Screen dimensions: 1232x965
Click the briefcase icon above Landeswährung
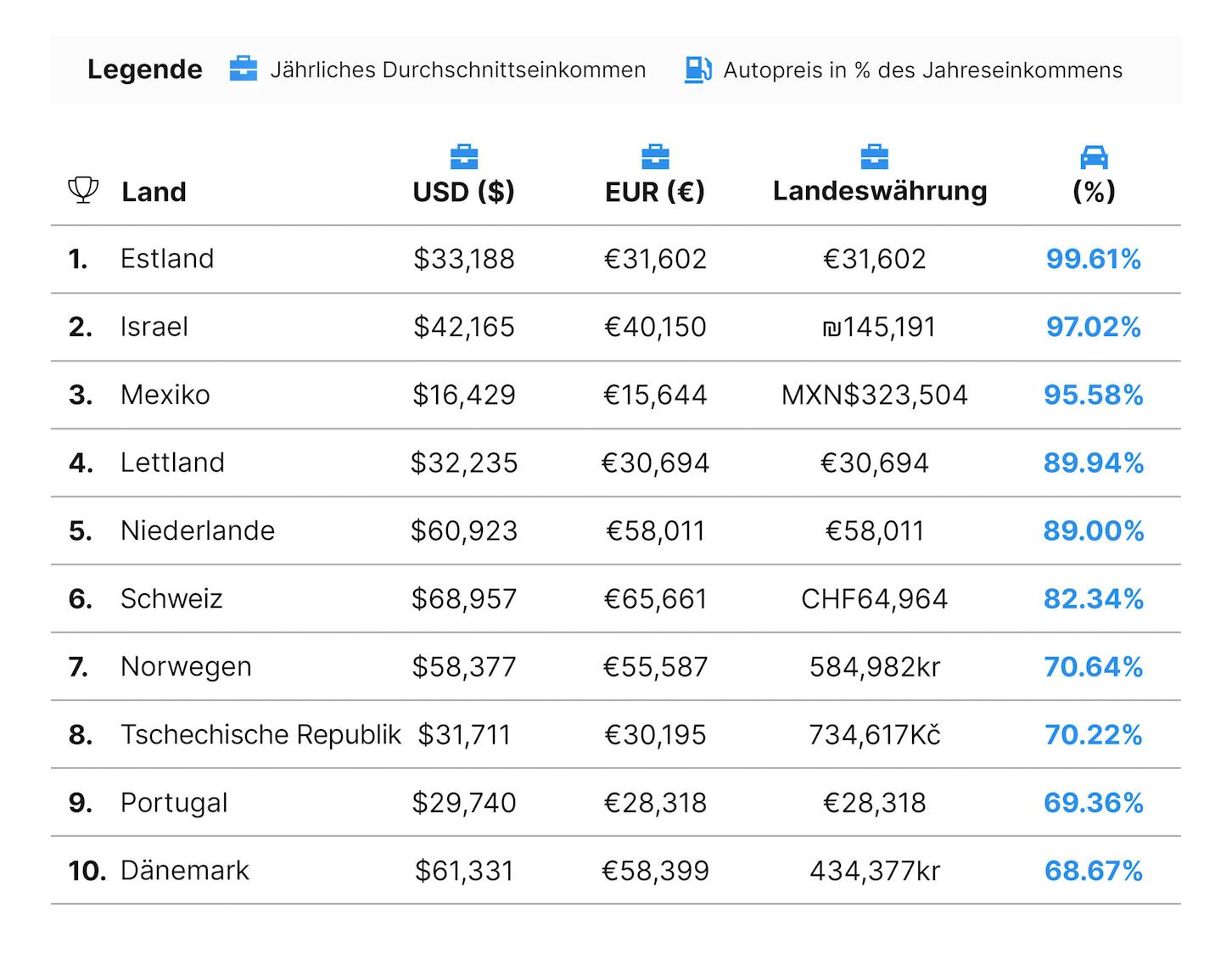click(x=874, y=156)
